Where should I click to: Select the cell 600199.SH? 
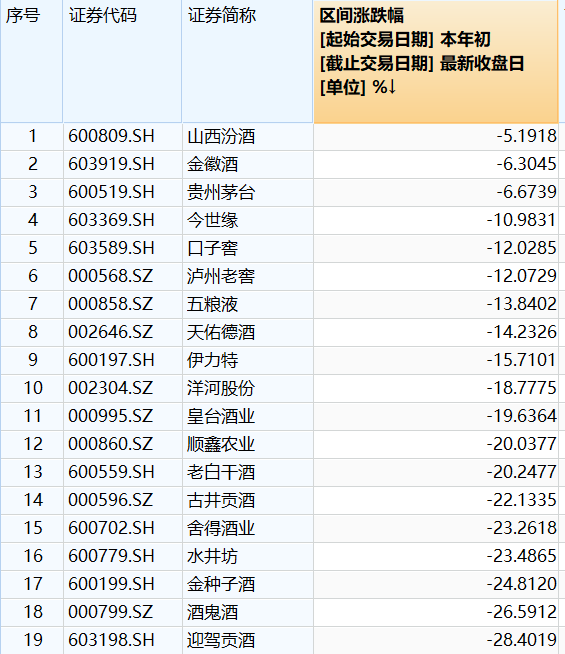(123, 584)
